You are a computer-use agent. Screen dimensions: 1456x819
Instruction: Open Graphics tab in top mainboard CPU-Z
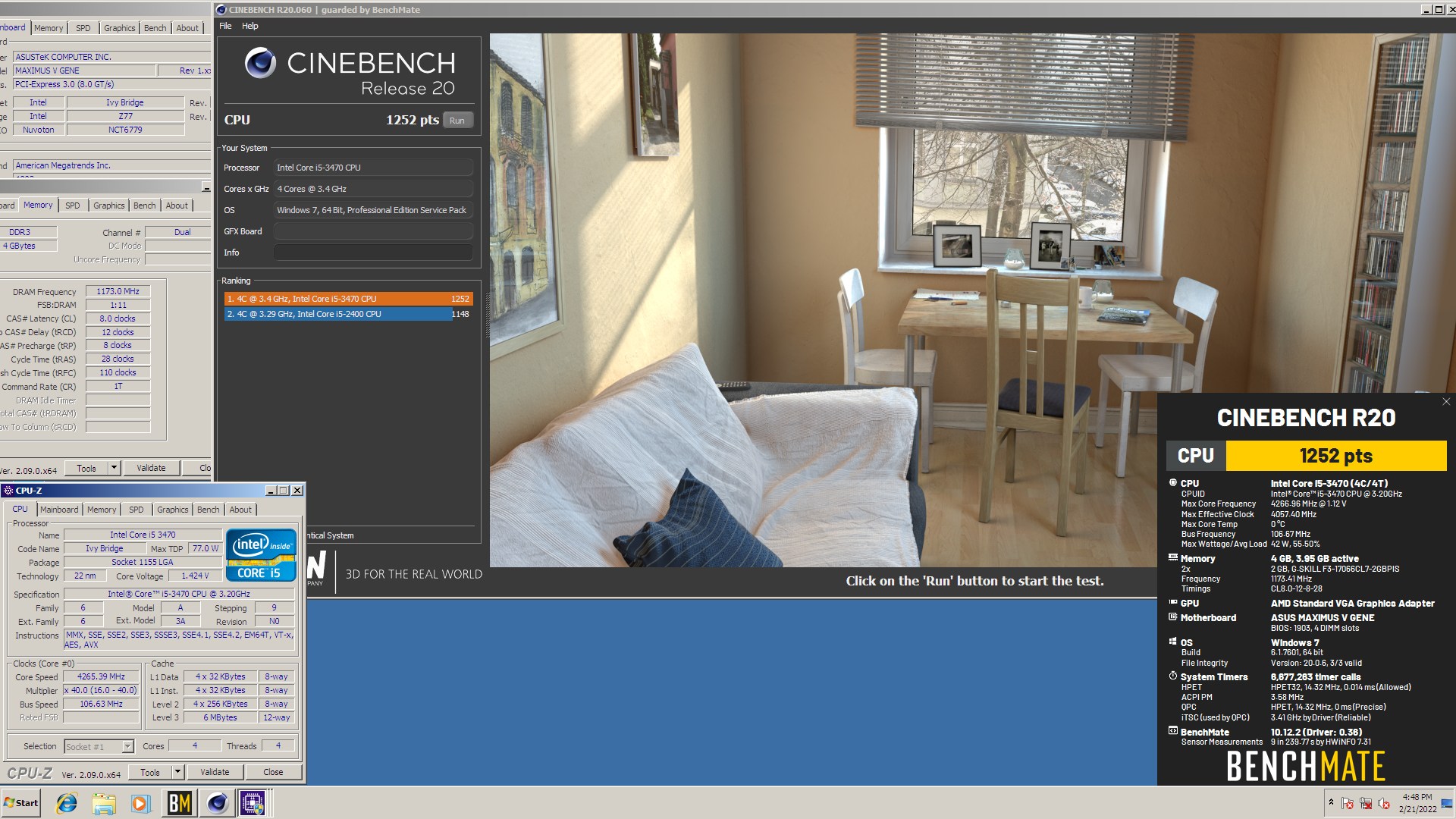click(x=120, y=28)
